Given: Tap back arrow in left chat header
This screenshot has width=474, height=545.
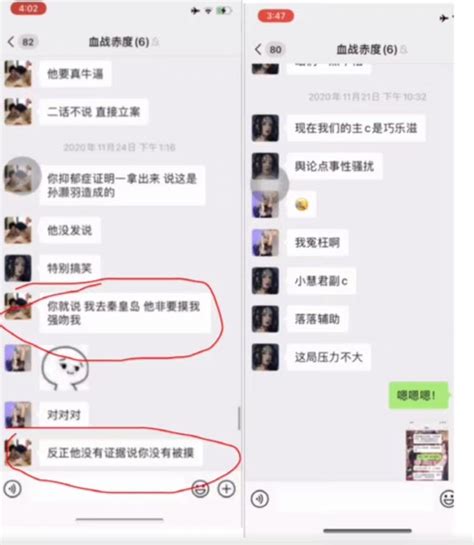Looking at the screenshot, I should [x=11, y=42].
